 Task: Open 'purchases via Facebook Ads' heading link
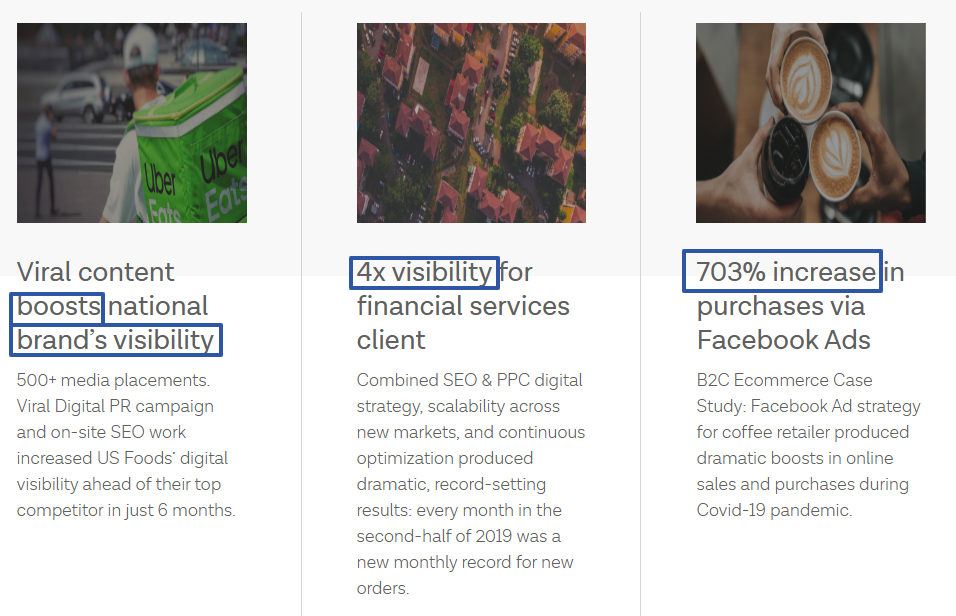click(783, 323)
